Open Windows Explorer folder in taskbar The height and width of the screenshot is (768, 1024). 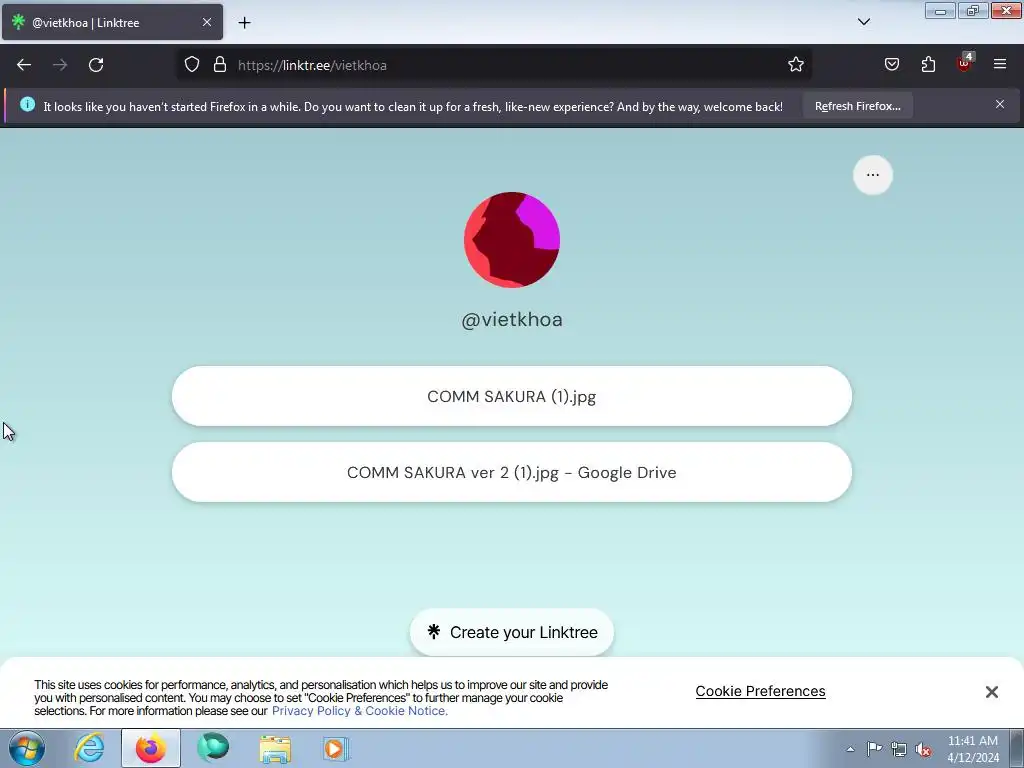(x=275, y=748)
